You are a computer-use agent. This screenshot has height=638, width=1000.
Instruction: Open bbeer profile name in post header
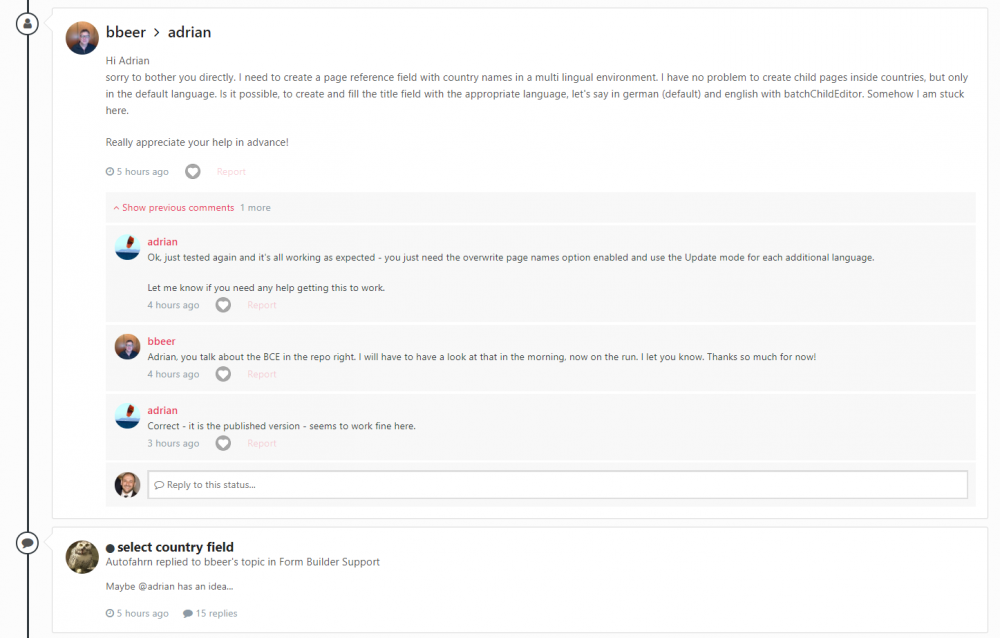click(x=126, y=32)
